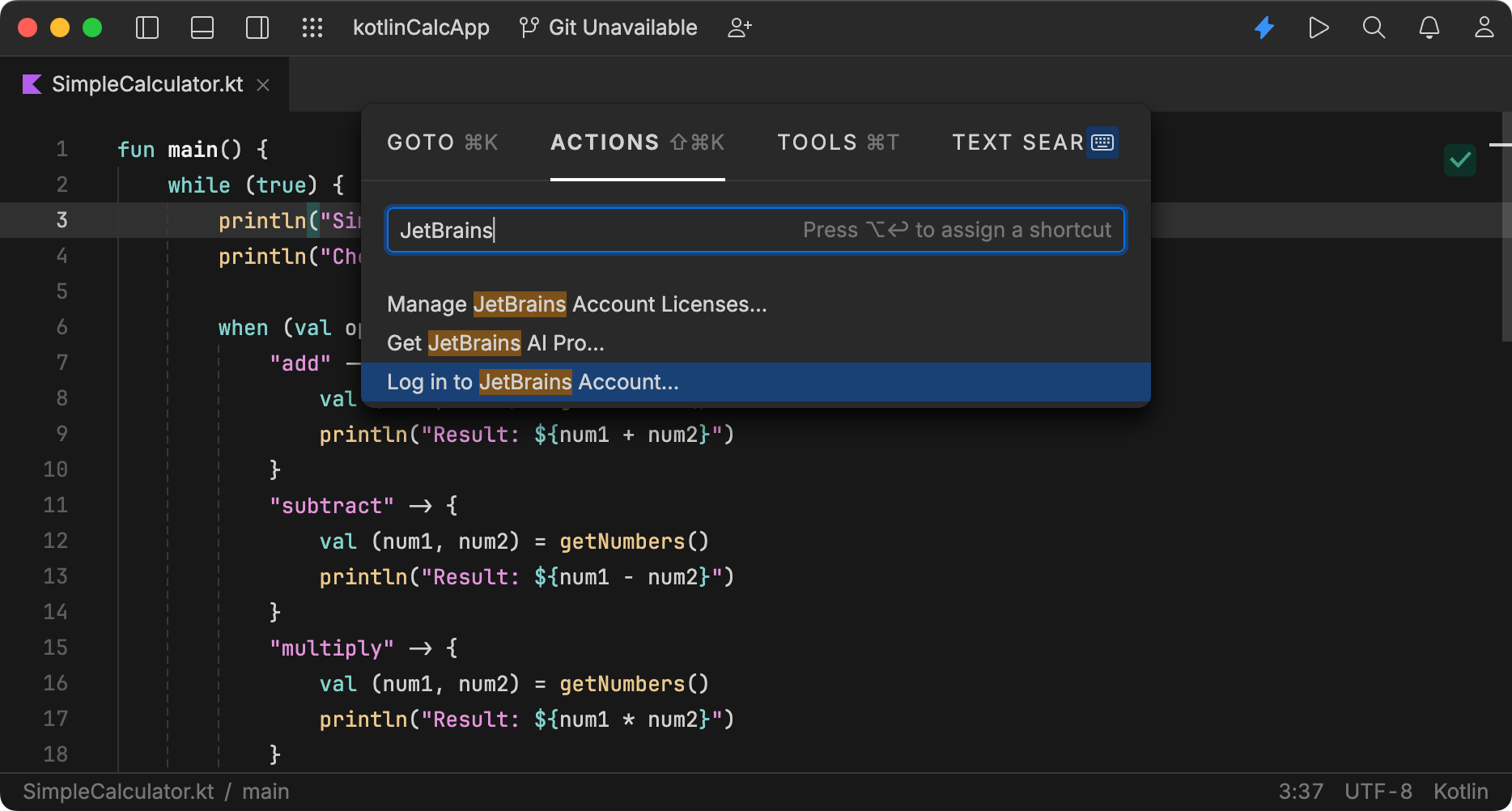Click the Run icon in the top bar
The image size is (1512, 811).
(x=1319, y=27)
